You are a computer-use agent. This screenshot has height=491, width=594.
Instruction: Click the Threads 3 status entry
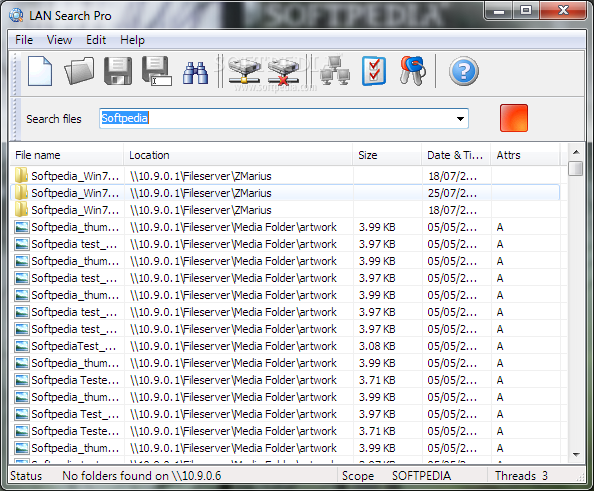click(521, 475)
